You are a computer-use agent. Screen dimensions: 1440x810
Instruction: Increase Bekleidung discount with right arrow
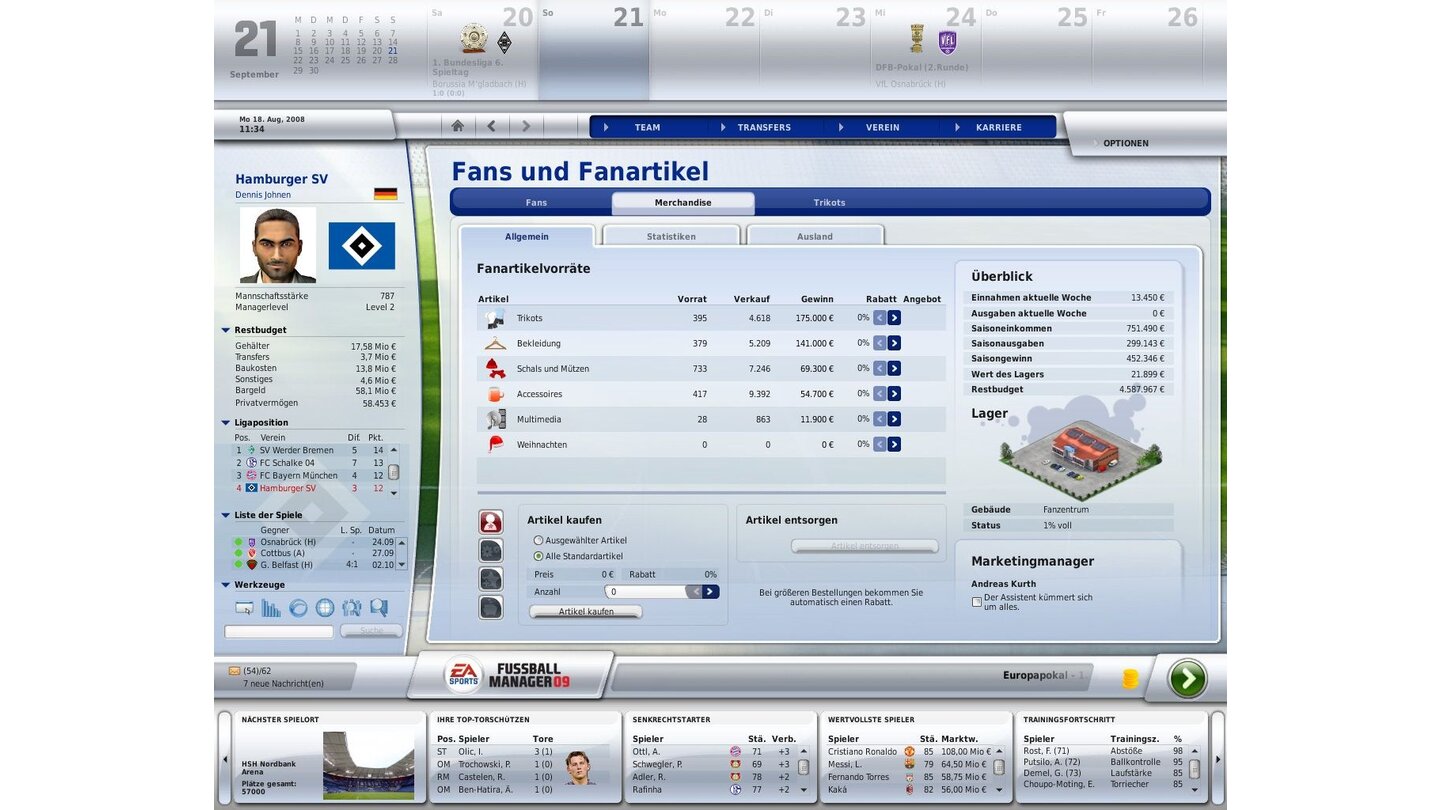coord(894,343)
